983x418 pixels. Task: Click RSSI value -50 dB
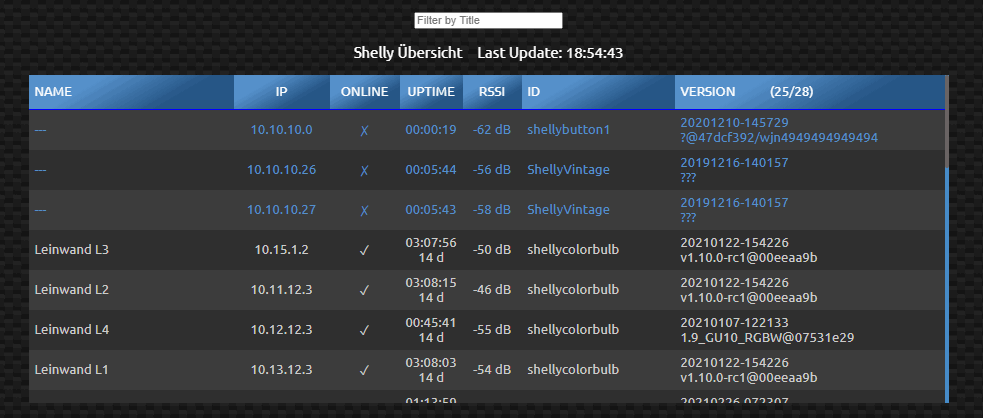(492, 250)
